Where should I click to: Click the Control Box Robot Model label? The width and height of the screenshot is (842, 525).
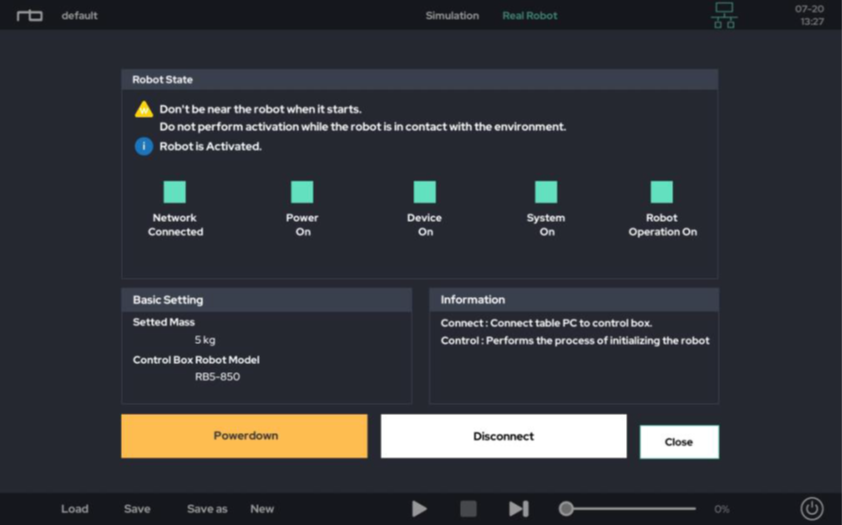click(196, 360)
